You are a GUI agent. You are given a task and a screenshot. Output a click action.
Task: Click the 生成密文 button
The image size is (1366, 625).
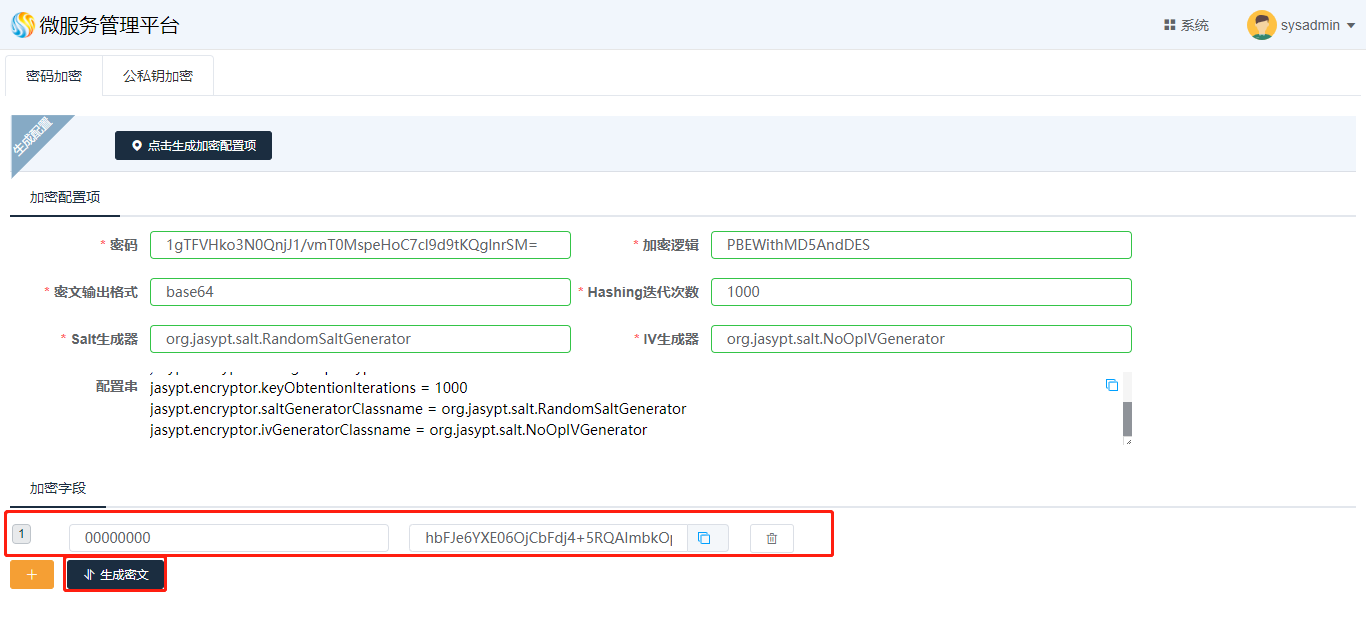point(115,575)
